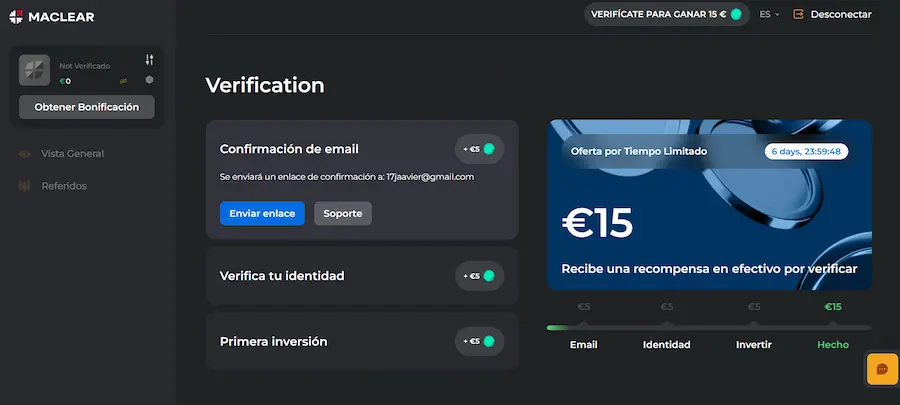This screenshot has height=405, width=900.
Task: Open the account settings sliders icon
Action: pyautogui.click(x=149, y=60)
